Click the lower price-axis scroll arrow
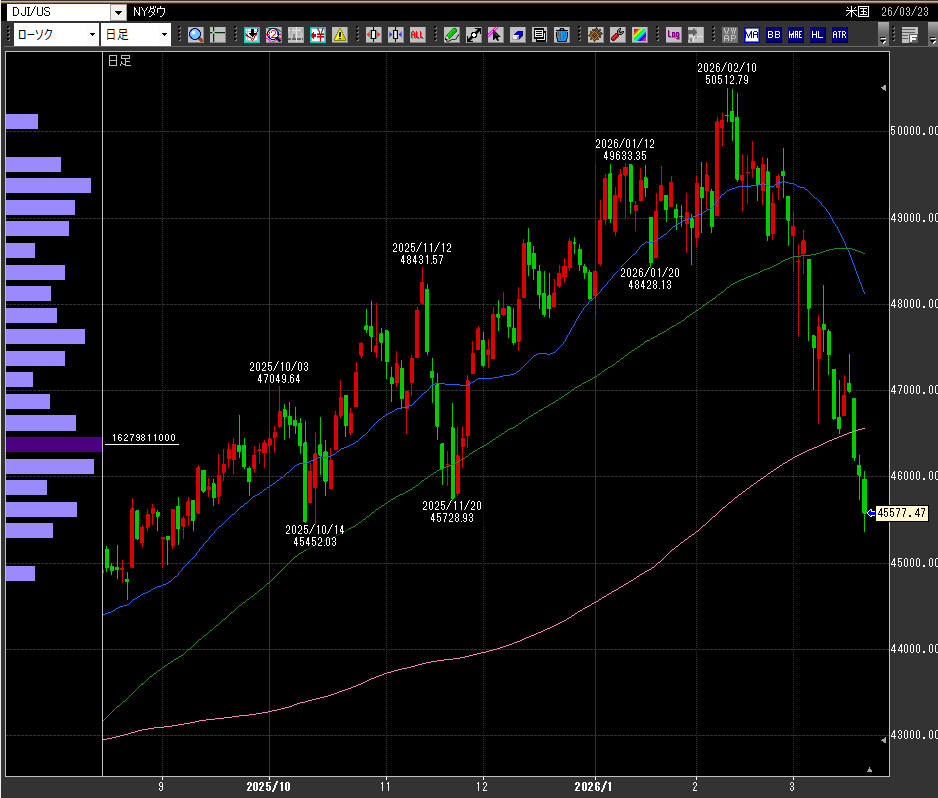 (x=884, y=741)
